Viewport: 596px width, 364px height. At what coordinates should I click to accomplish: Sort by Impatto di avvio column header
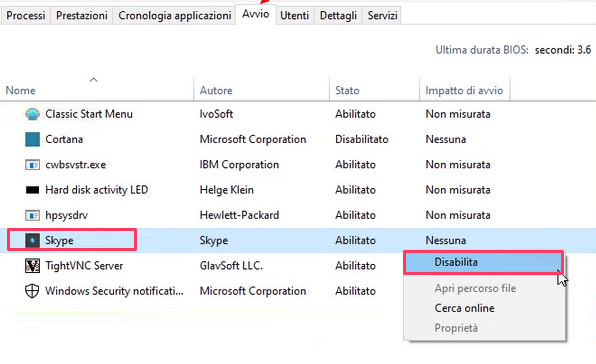point(464,90)
